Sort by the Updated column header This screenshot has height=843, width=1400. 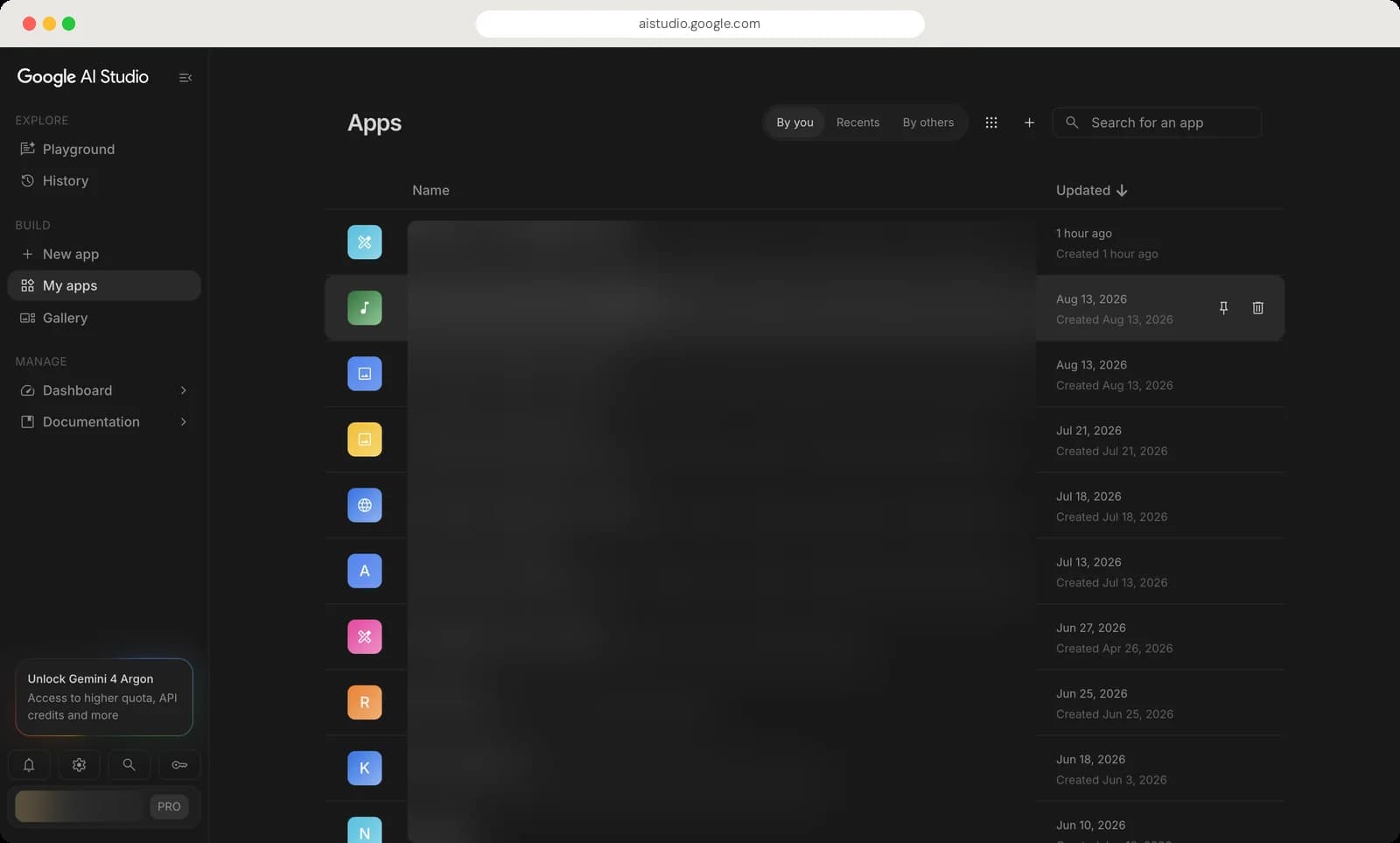1091,191
